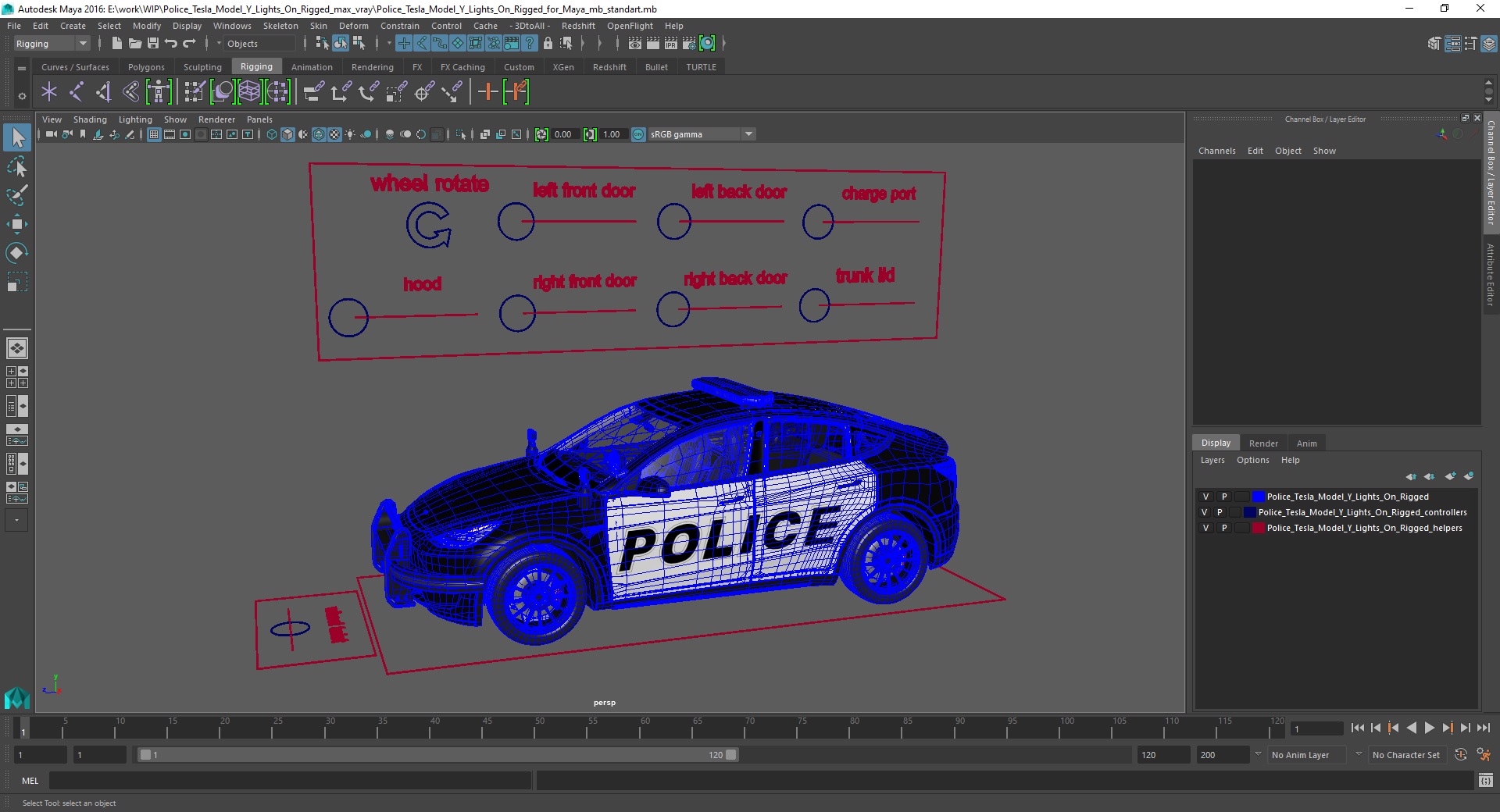Image resolution: width=1500 pixels, height=812 pixels.
Task: Click the Set Key plus shelf icon
Action: coord(487,92)
